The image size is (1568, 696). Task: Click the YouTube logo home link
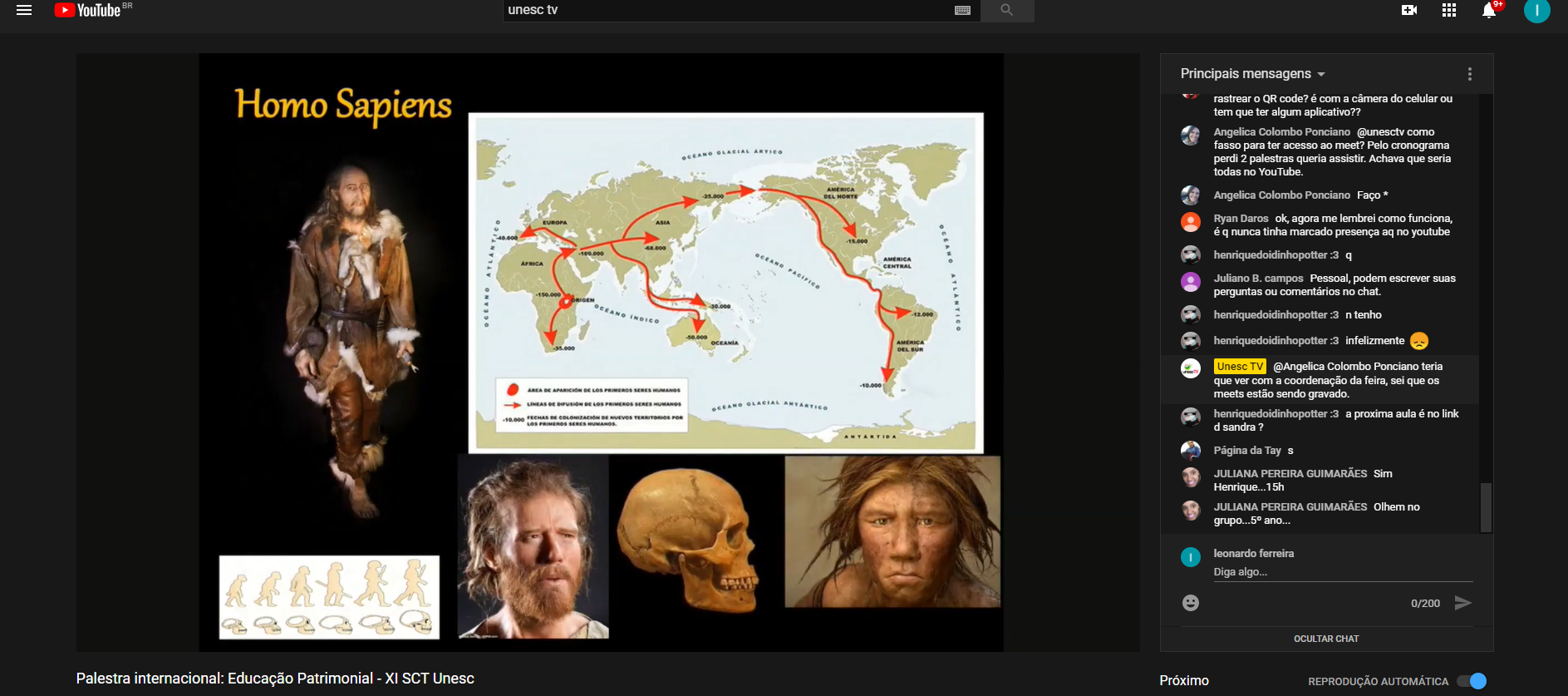[x=88, y=10]
